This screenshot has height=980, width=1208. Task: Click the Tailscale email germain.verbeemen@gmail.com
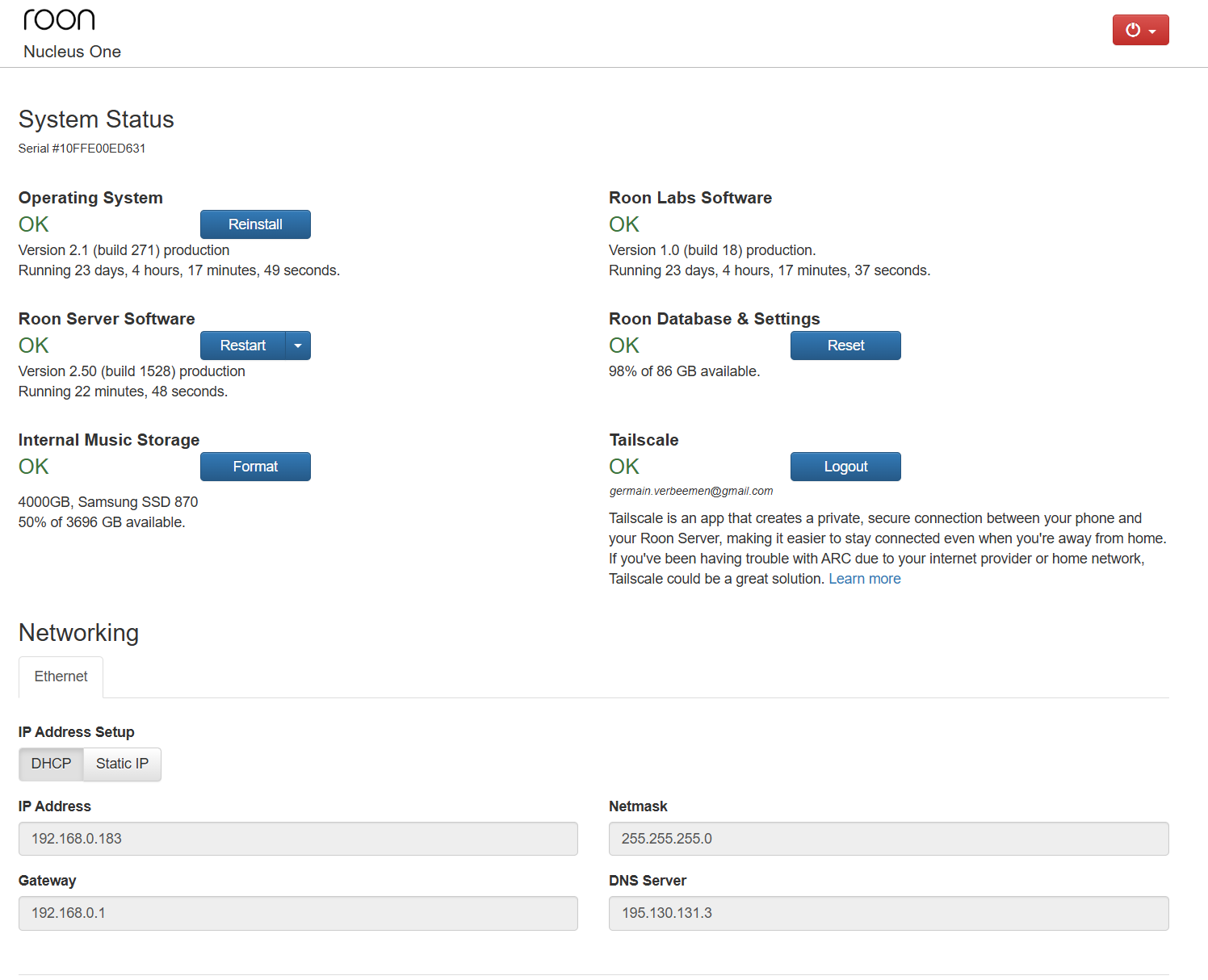691,491
